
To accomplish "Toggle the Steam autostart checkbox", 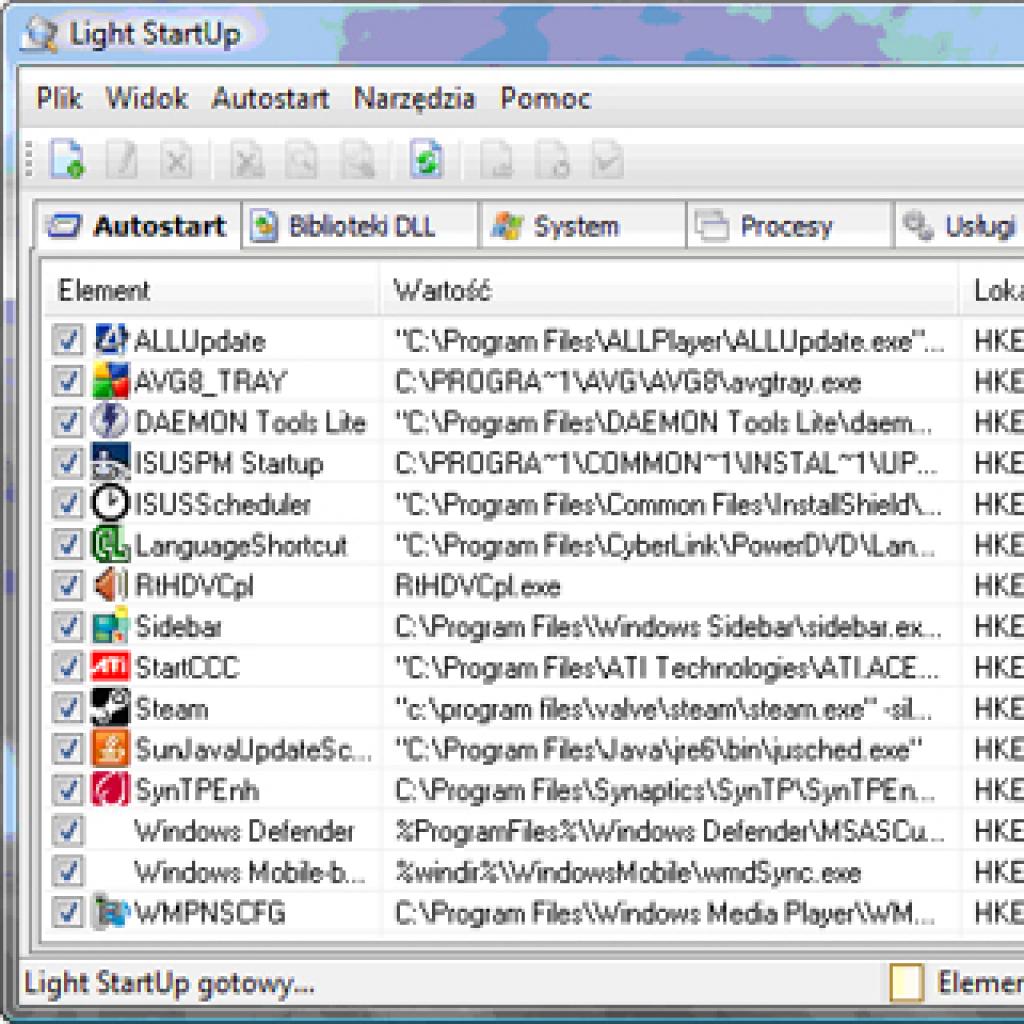I will (x=67, y=708).
